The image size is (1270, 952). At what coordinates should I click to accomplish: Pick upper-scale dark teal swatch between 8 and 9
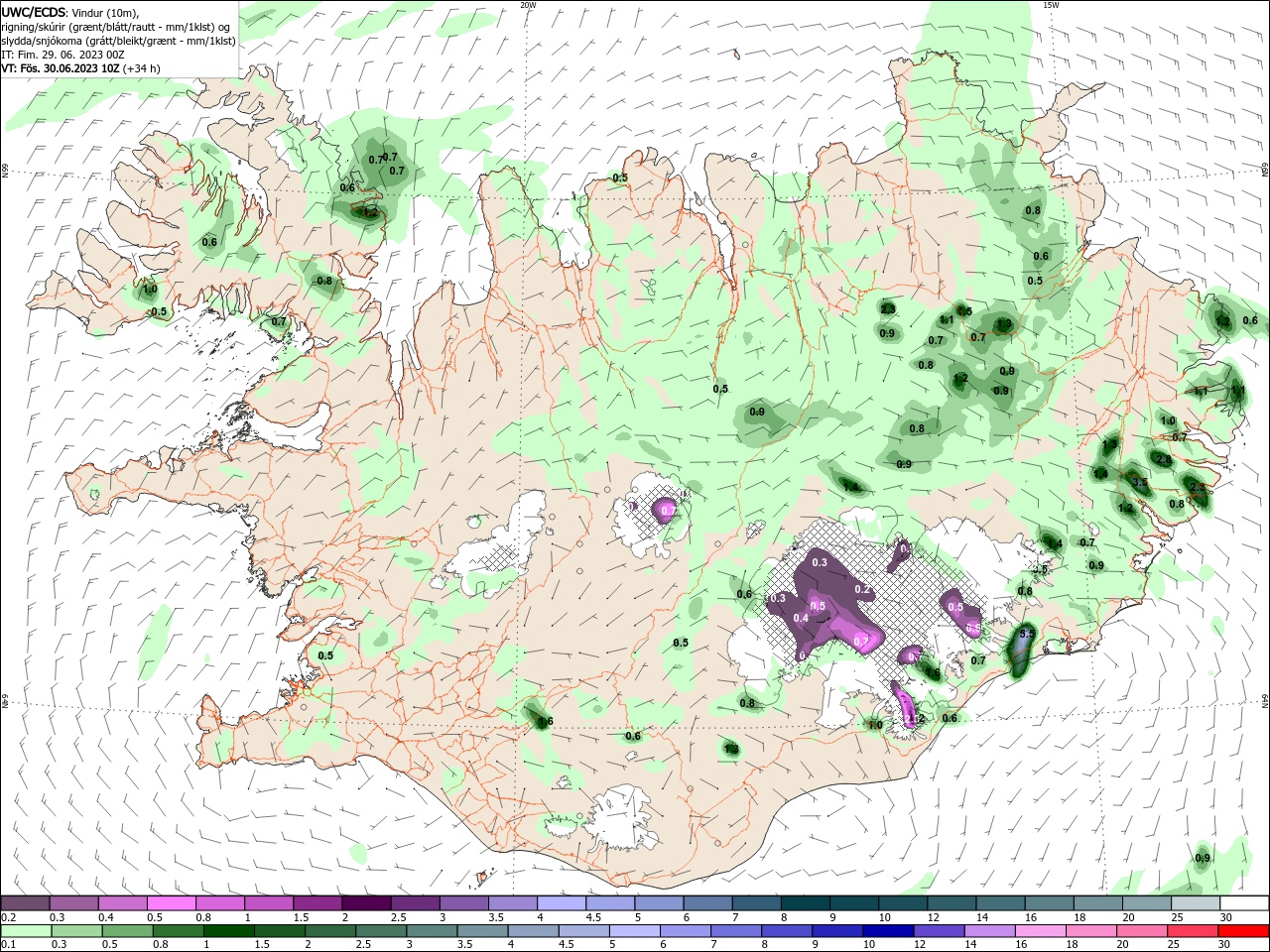click(x=806, y=902)
